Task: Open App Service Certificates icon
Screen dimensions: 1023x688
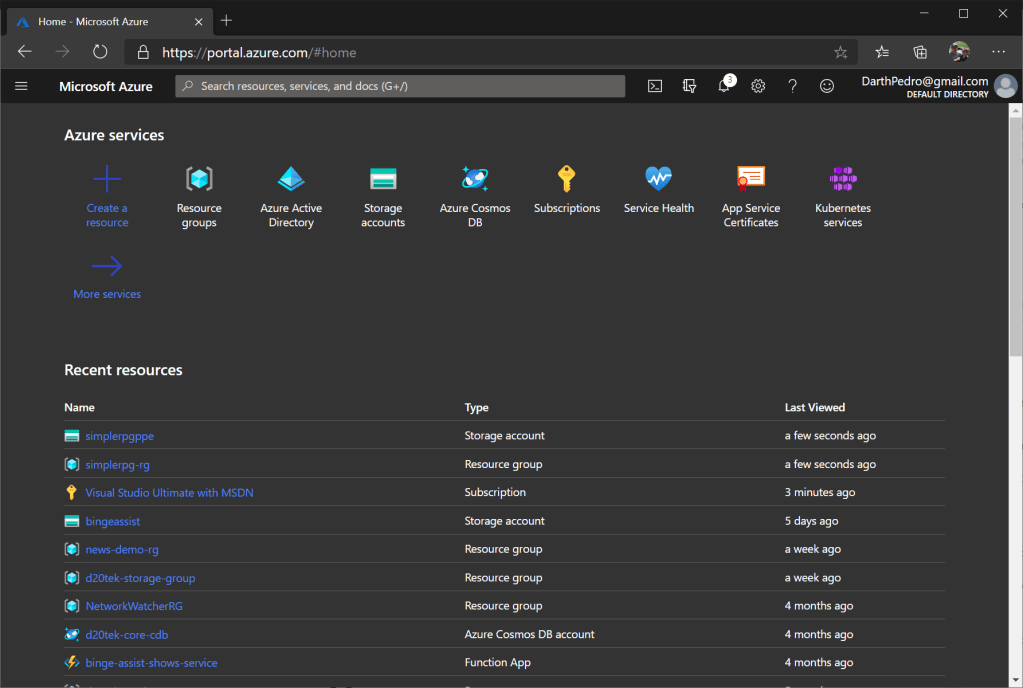Action: (751, 180)
